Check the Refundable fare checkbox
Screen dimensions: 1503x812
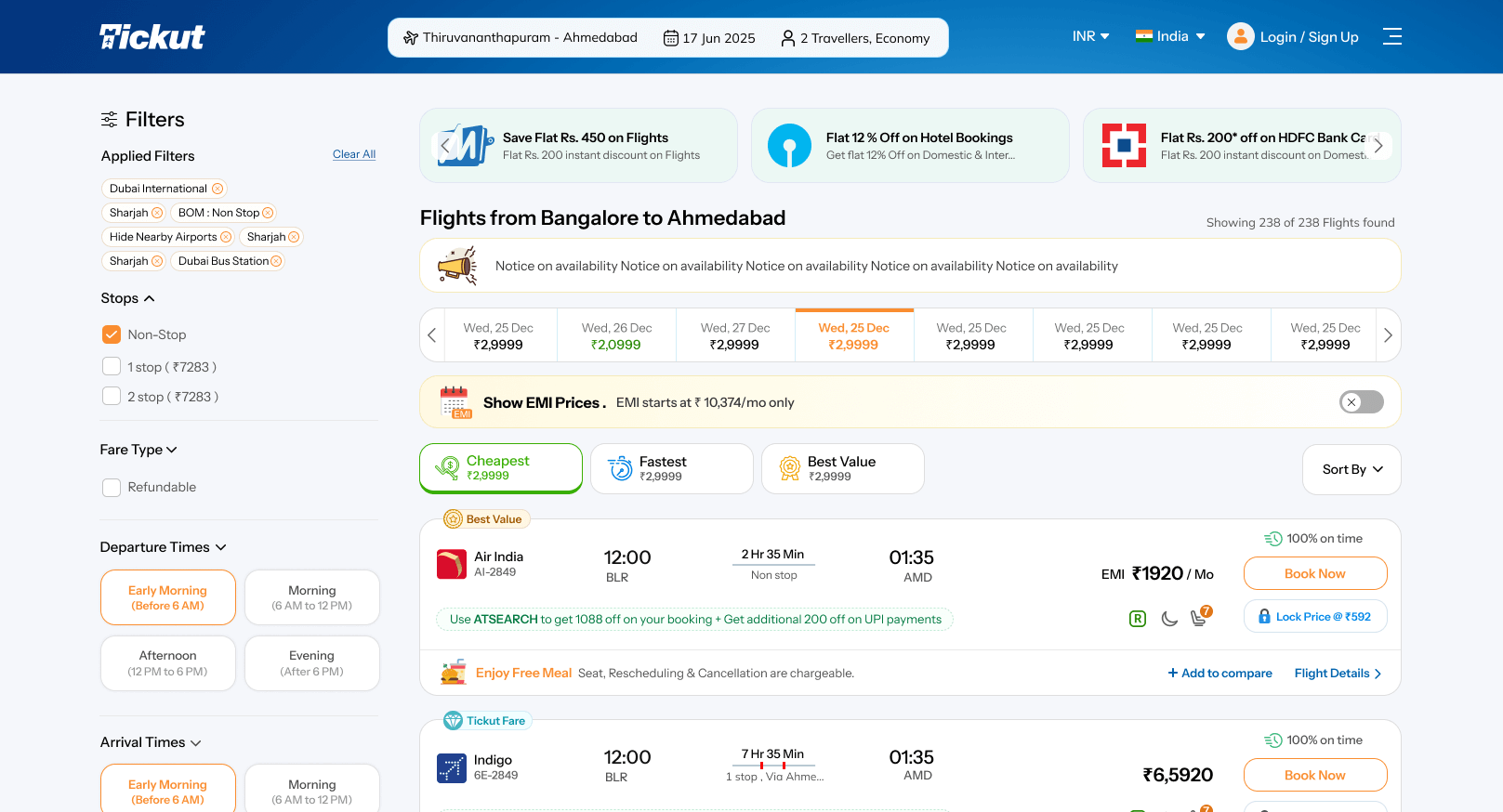tap(112, 487)
